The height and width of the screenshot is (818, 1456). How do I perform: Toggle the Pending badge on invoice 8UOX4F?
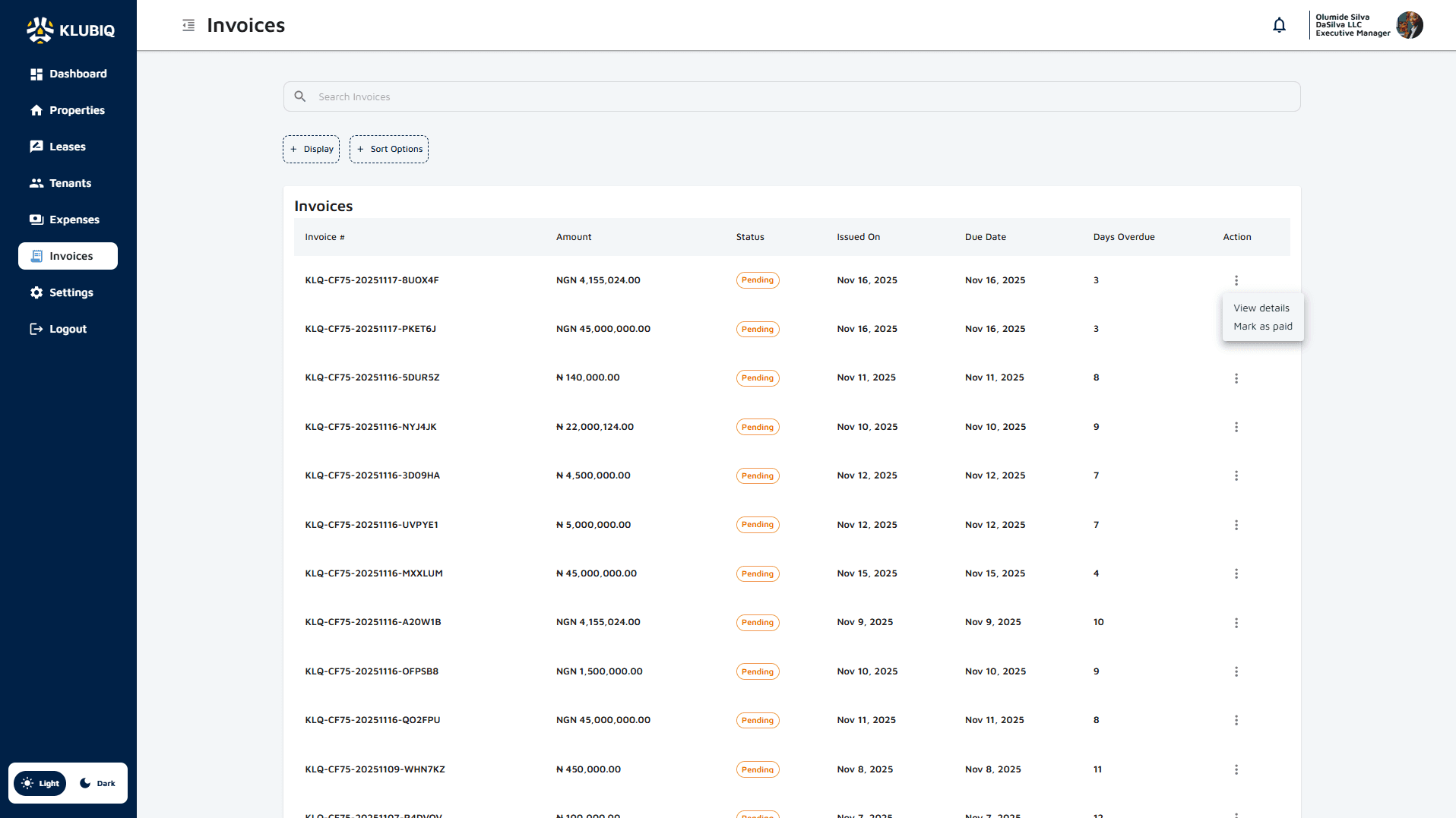[x=757, y=280]
